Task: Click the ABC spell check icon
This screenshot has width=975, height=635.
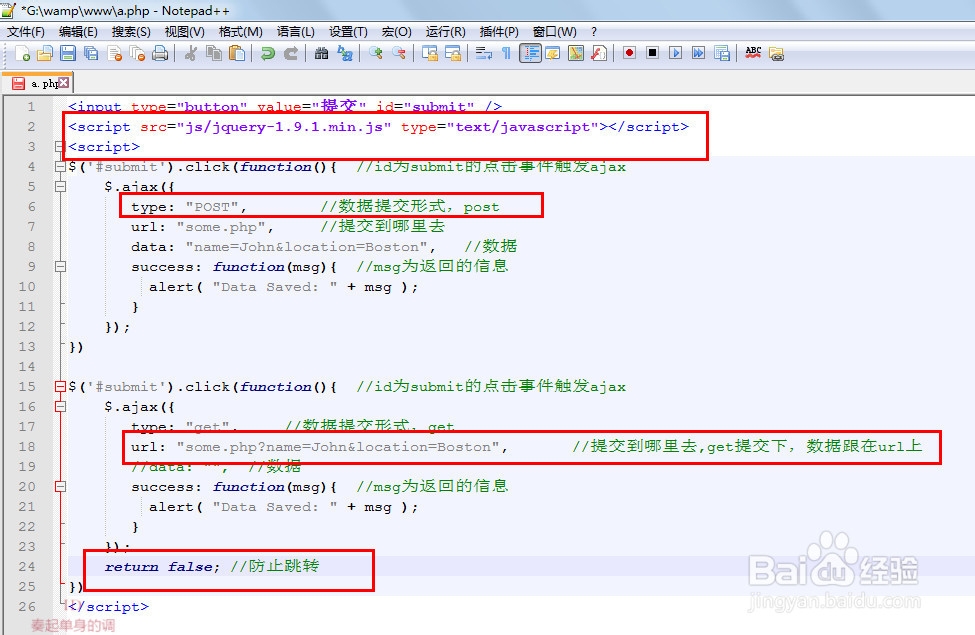Action: tap(753, 53)
